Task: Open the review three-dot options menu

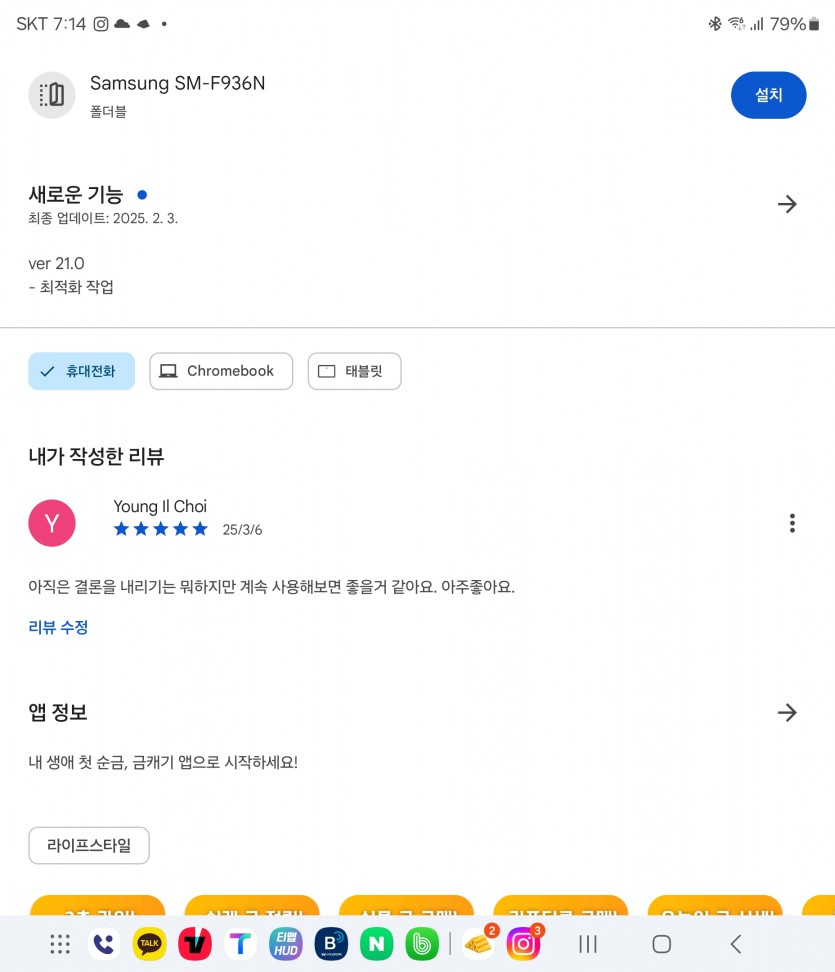Action: (x=792, y=523)
